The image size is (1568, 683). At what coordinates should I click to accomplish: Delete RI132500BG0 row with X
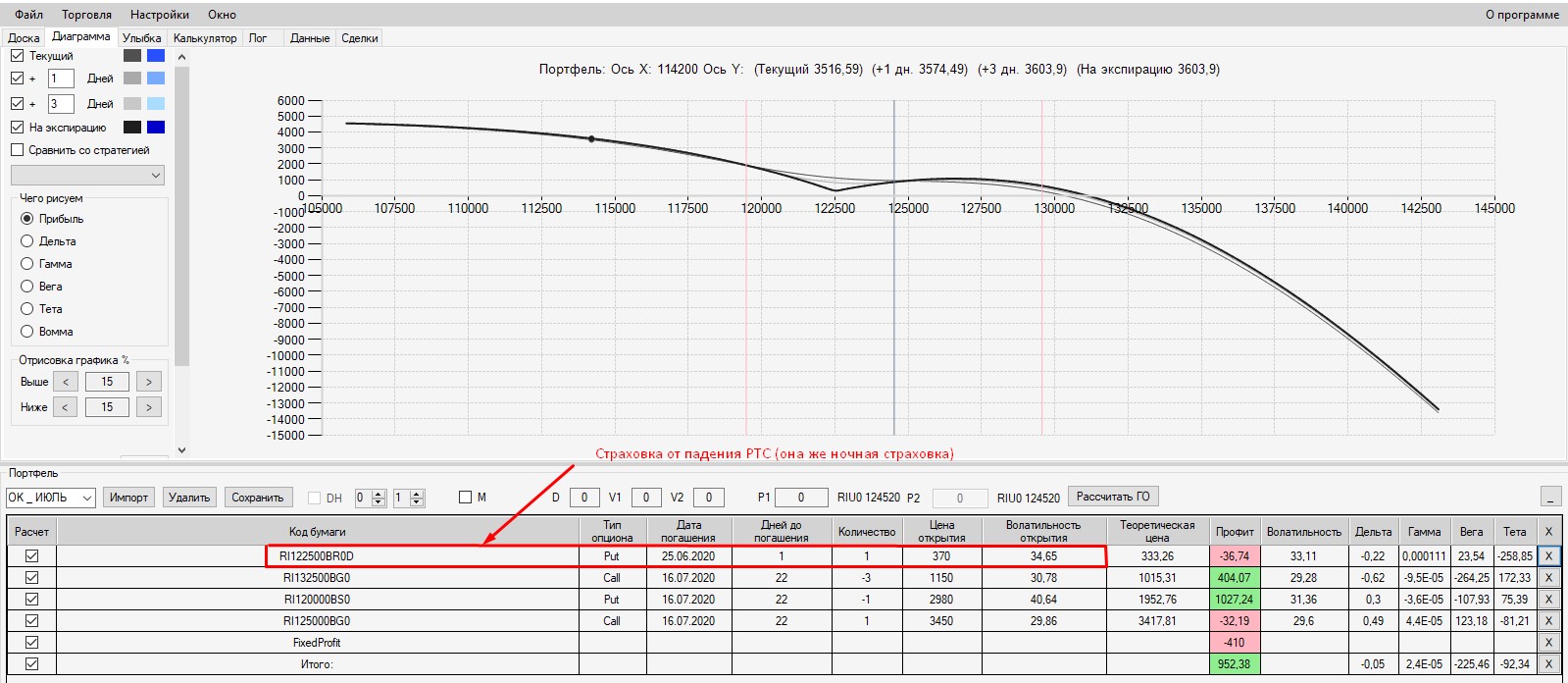pyautogui.click(x=1549, y=578)
